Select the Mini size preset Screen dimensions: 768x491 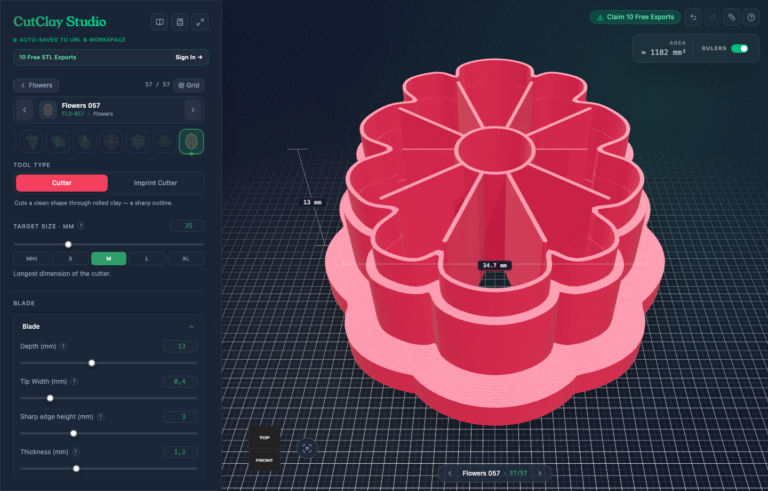point(31,259)
